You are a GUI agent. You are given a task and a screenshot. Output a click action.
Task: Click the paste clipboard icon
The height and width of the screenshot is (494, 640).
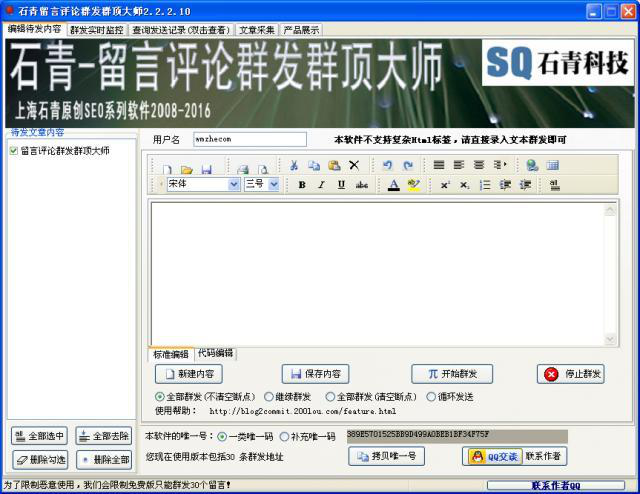[334, 165]
